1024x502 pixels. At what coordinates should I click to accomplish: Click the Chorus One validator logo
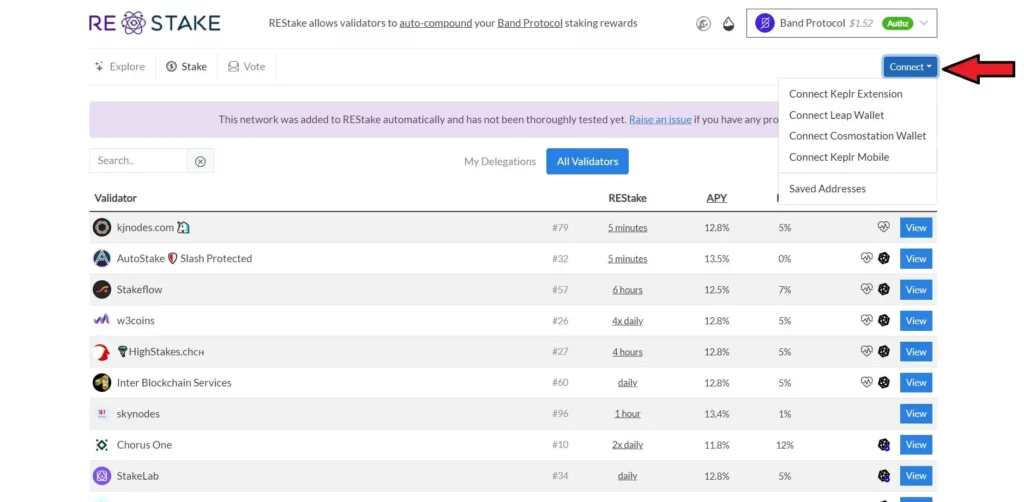pos(102,445)
